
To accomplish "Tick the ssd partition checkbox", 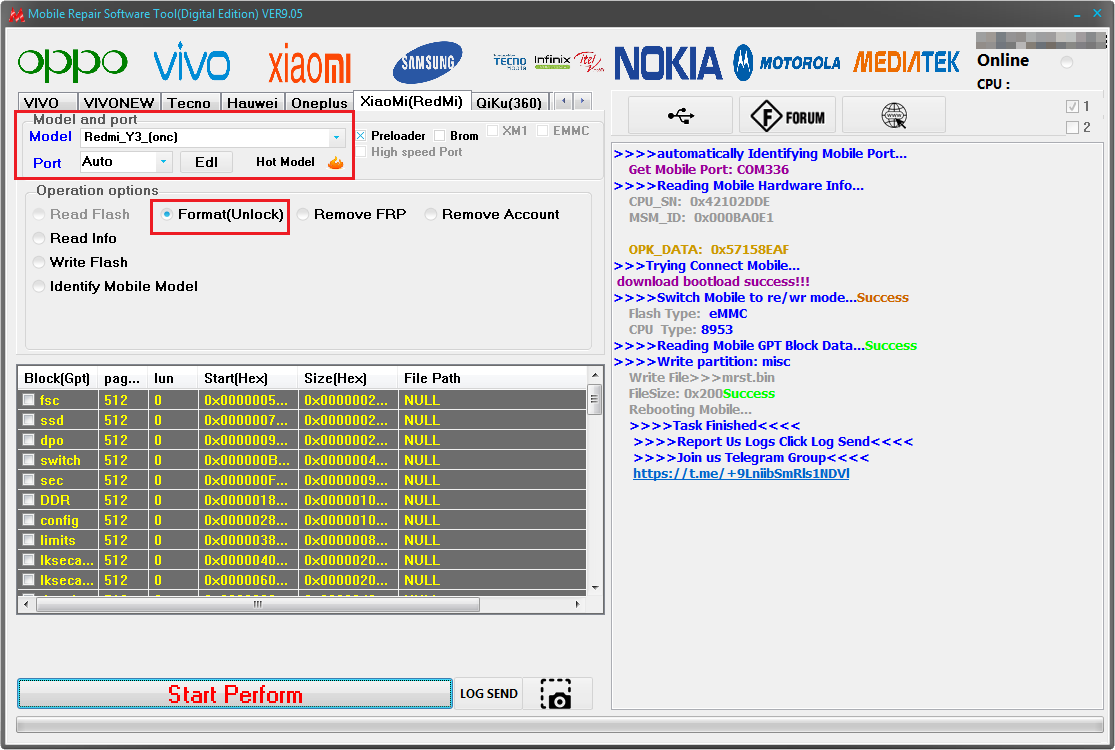I will pyautogui.click(x=28, y=420).
